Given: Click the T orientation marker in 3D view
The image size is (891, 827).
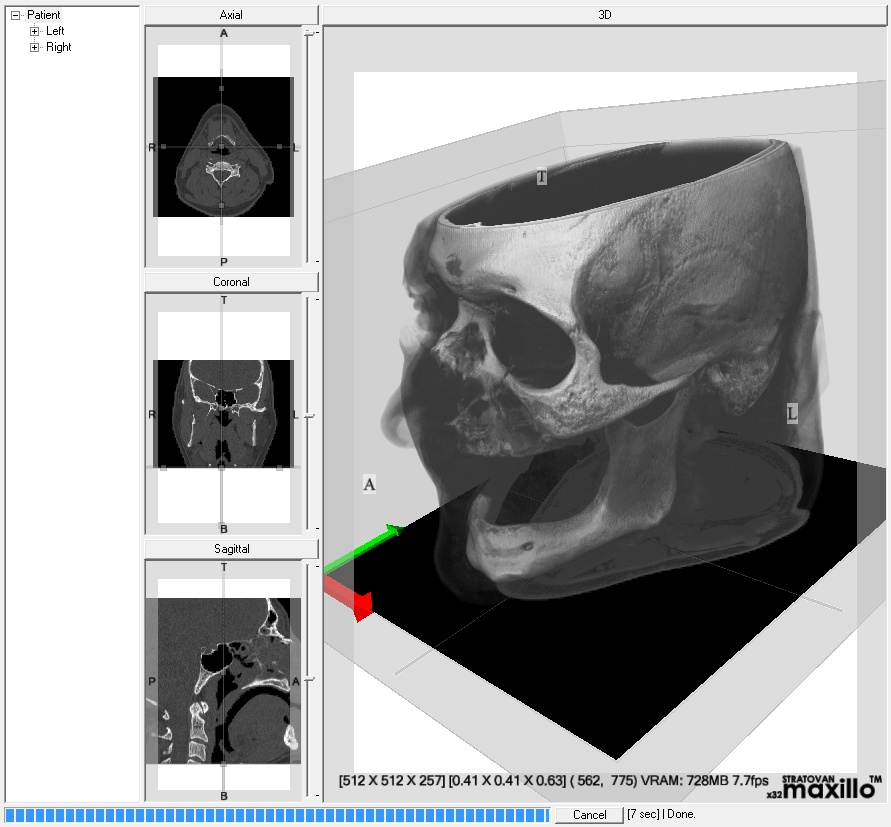Looking at the screenshot, I should (542, 177).
